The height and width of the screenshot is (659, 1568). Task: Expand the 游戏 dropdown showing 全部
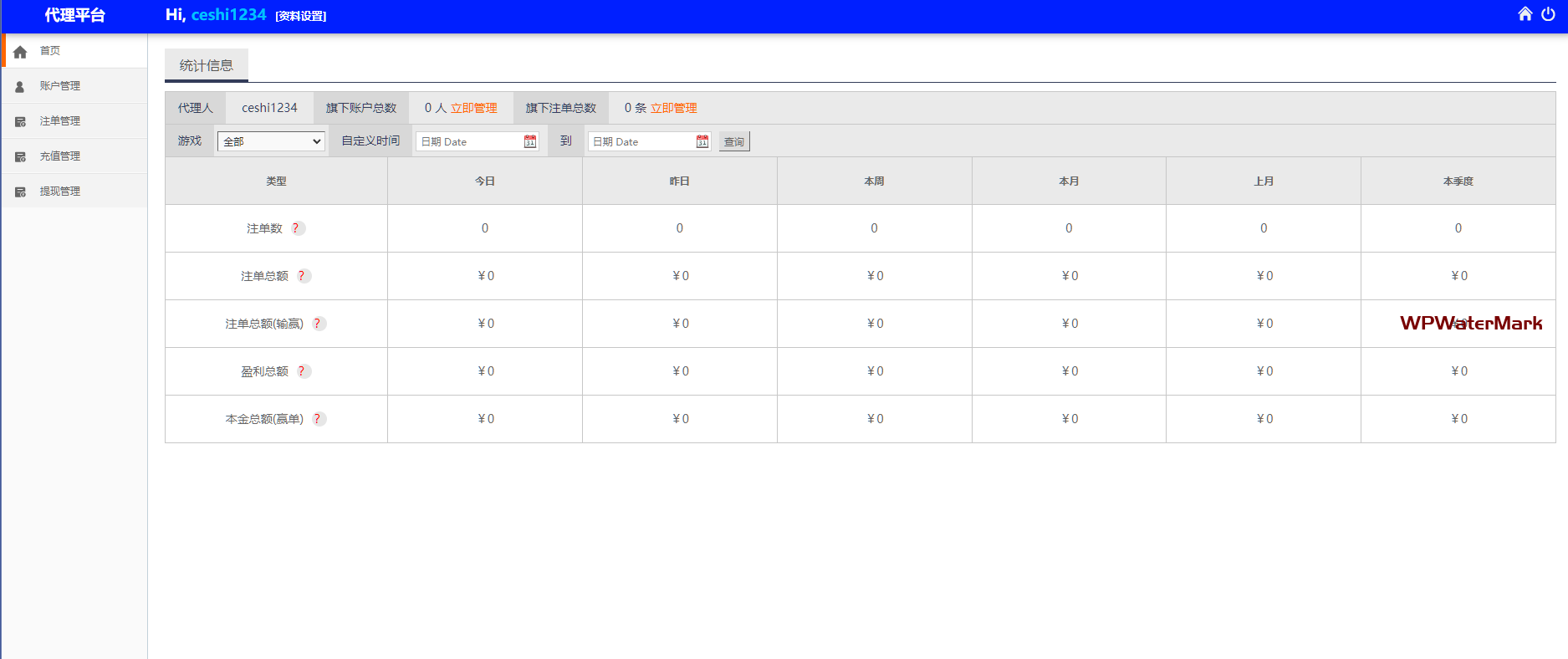[271, 141]
